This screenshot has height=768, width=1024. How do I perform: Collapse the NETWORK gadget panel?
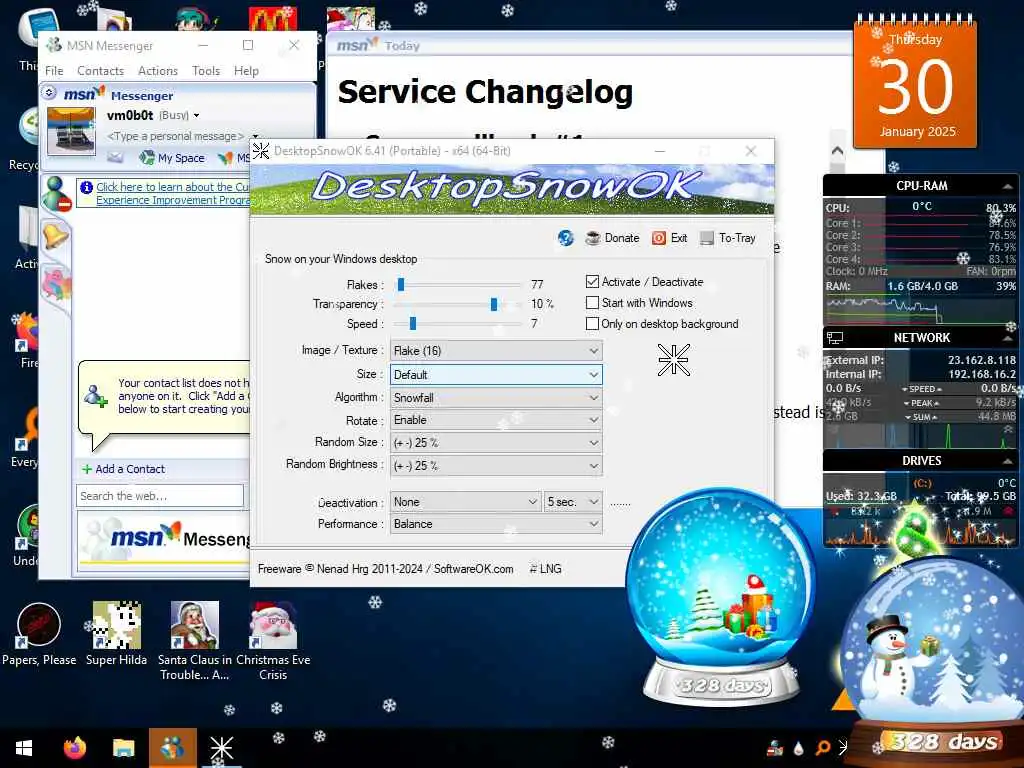coord(1007,338)
